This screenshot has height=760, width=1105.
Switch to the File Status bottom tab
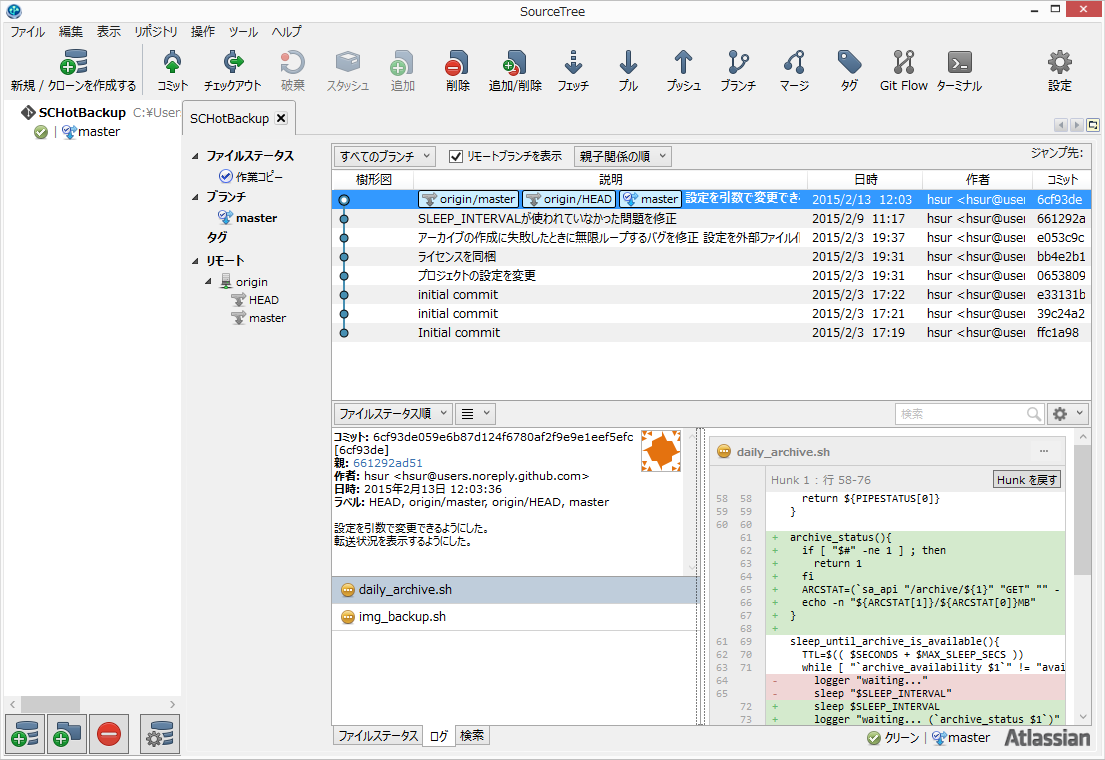pyautogui.click(x=378, y=736)
